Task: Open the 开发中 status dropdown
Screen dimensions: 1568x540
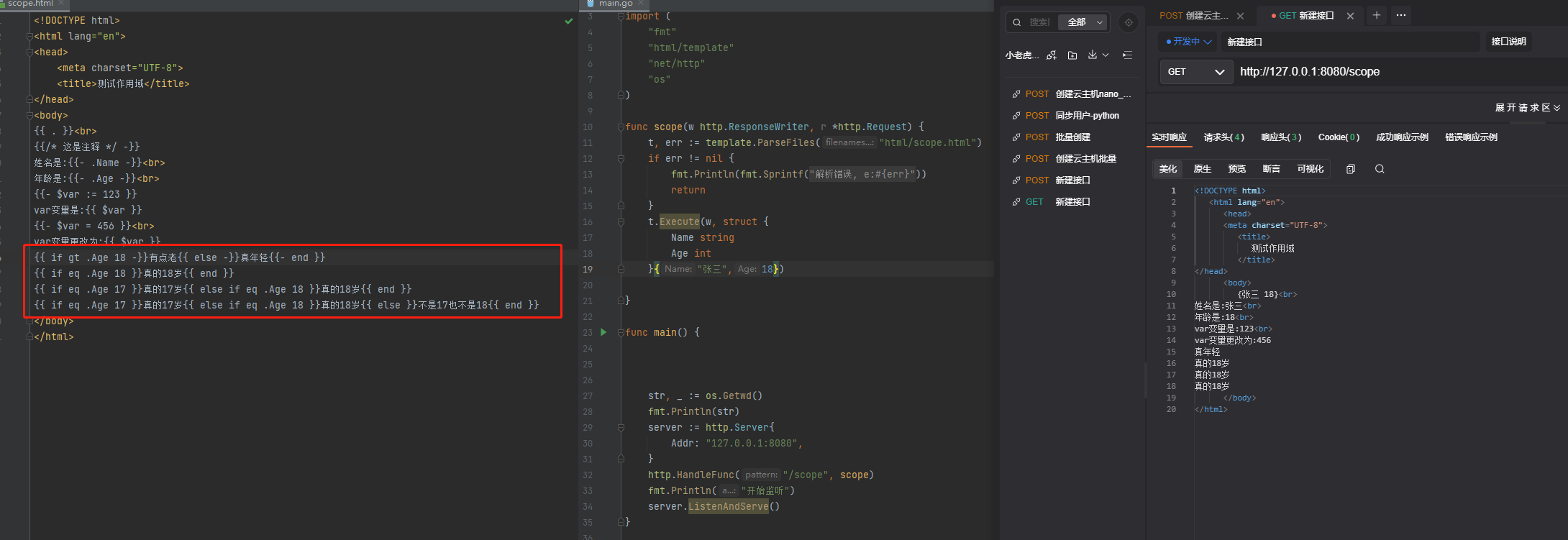Action: click(1188, 42)
